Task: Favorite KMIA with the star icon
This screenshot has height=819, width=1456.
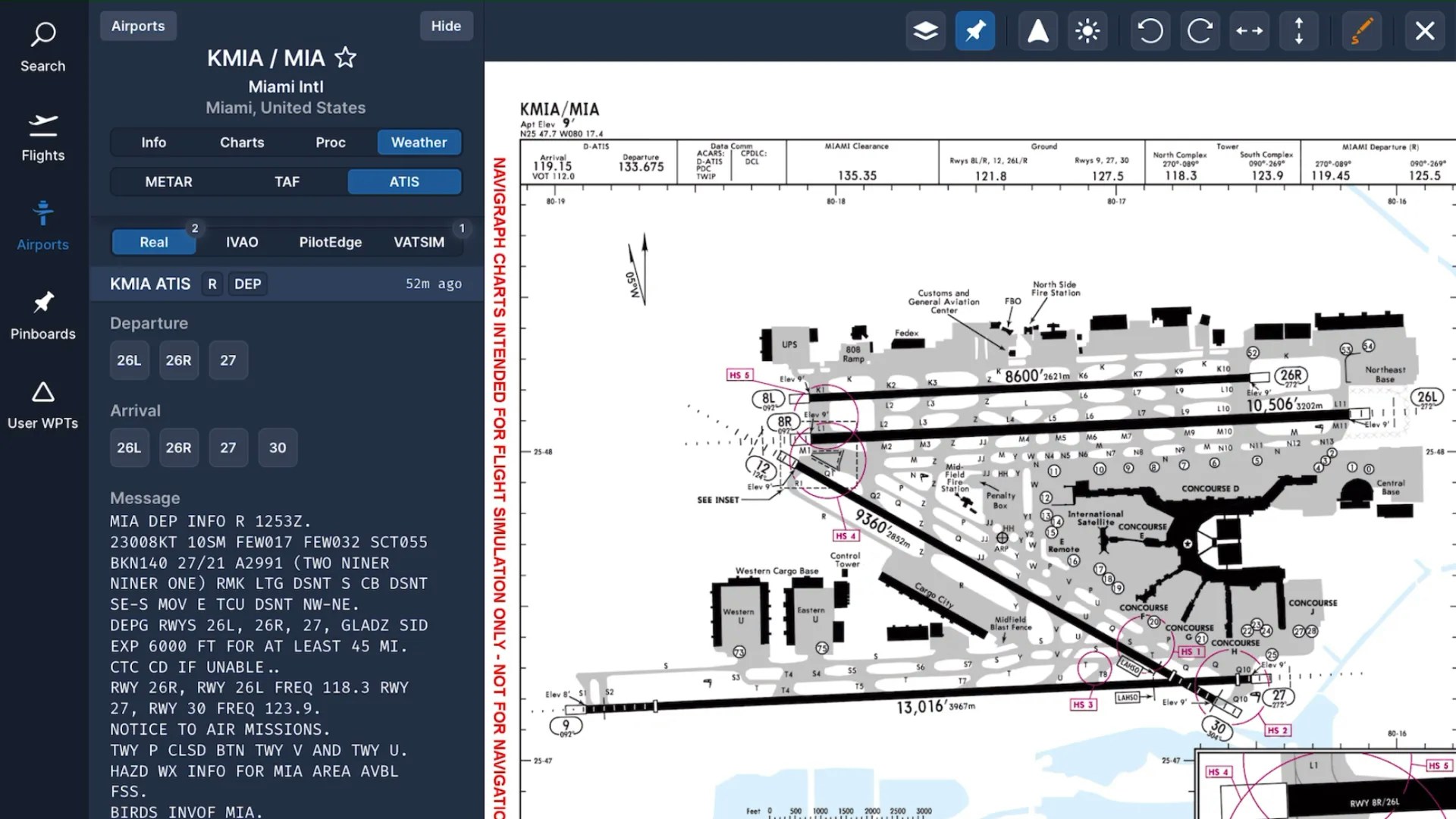Action: 346,58
